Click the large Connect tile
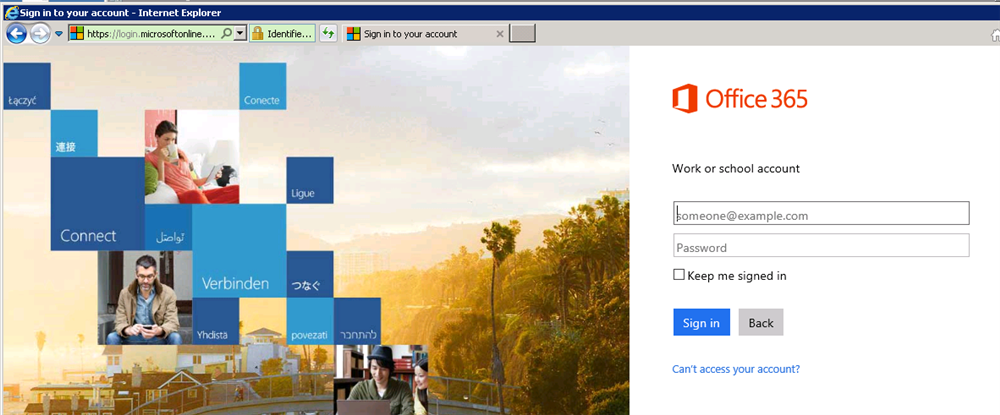1000x415 pixels. pos(97,204)
